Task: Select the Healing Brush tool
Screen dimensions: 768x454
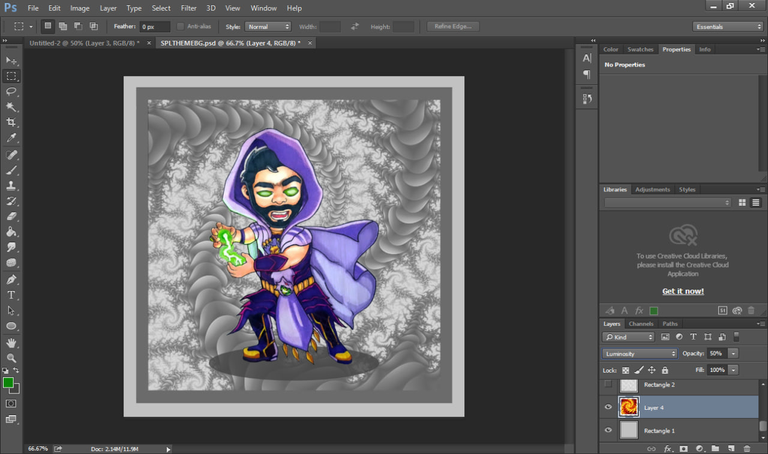Action: pos(11,155)
